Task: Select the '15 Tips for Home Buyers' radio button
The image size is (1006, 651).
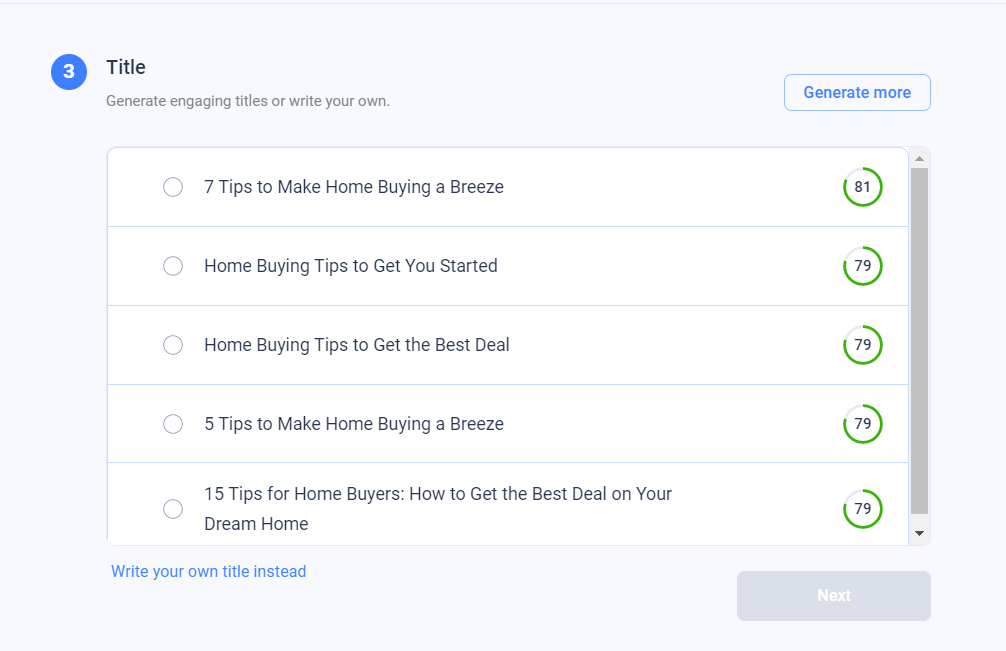Action: [x=173, y=509]
